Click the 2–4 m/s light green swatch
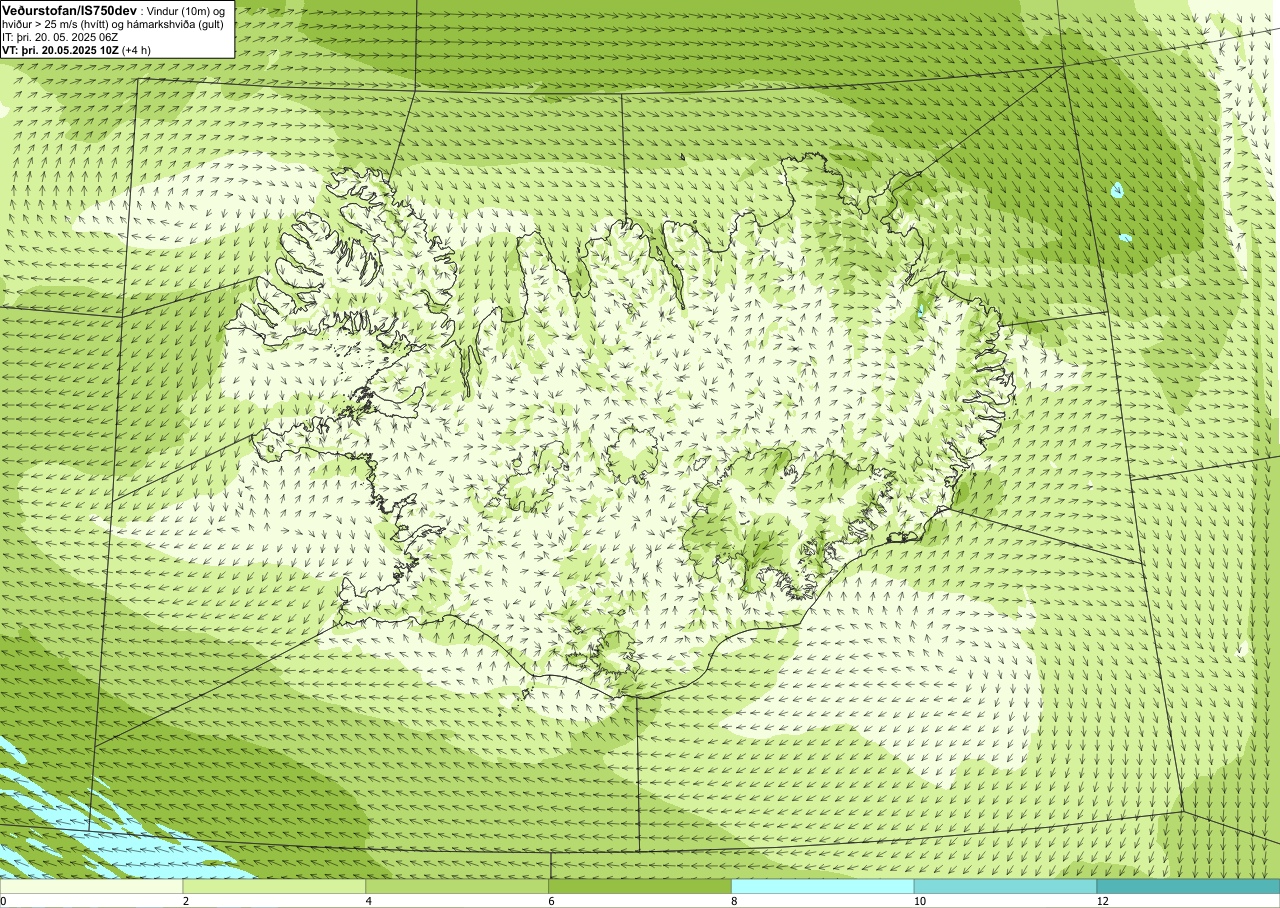The width and height of the screenshot is (1280, 908). (x=274, y=886)
